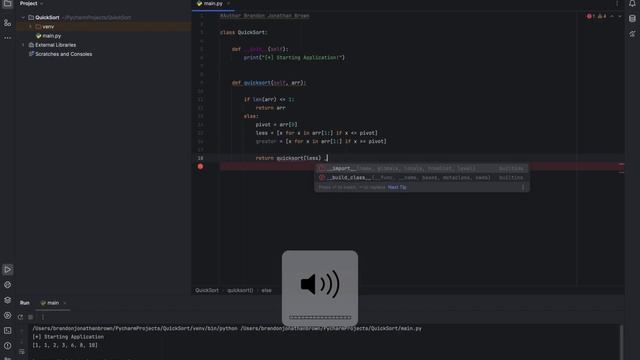
Task: Rerun main using the rerun icon
Action: (x=20, y=317)
